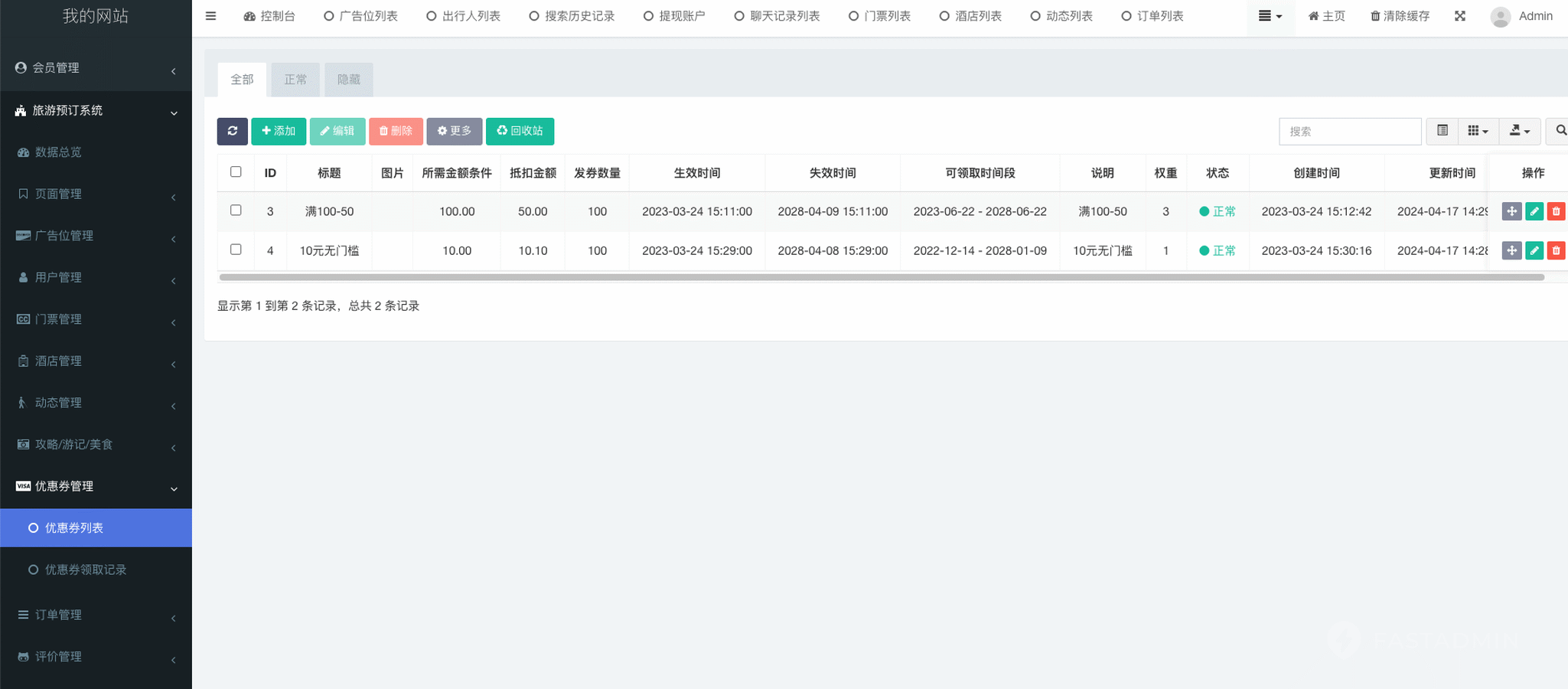Click the table view toggle icon
The image size is (1568, 689).
(x=1442, y=131)
